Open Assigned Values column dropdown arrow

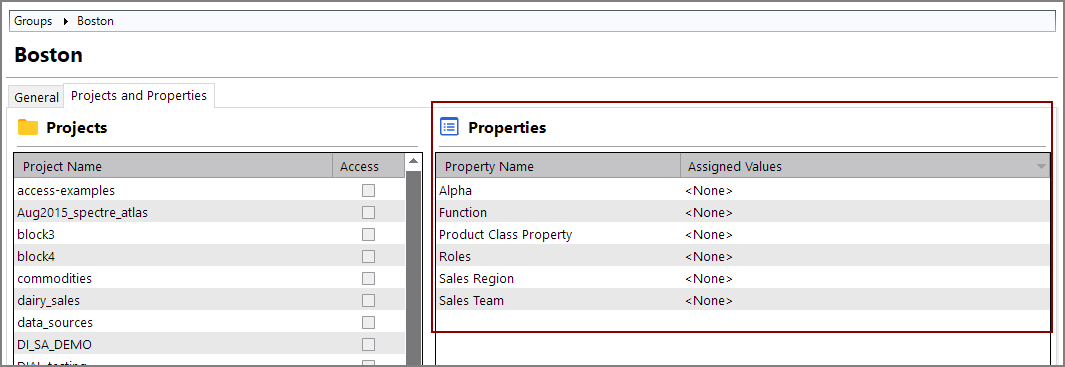[1041, 167]
